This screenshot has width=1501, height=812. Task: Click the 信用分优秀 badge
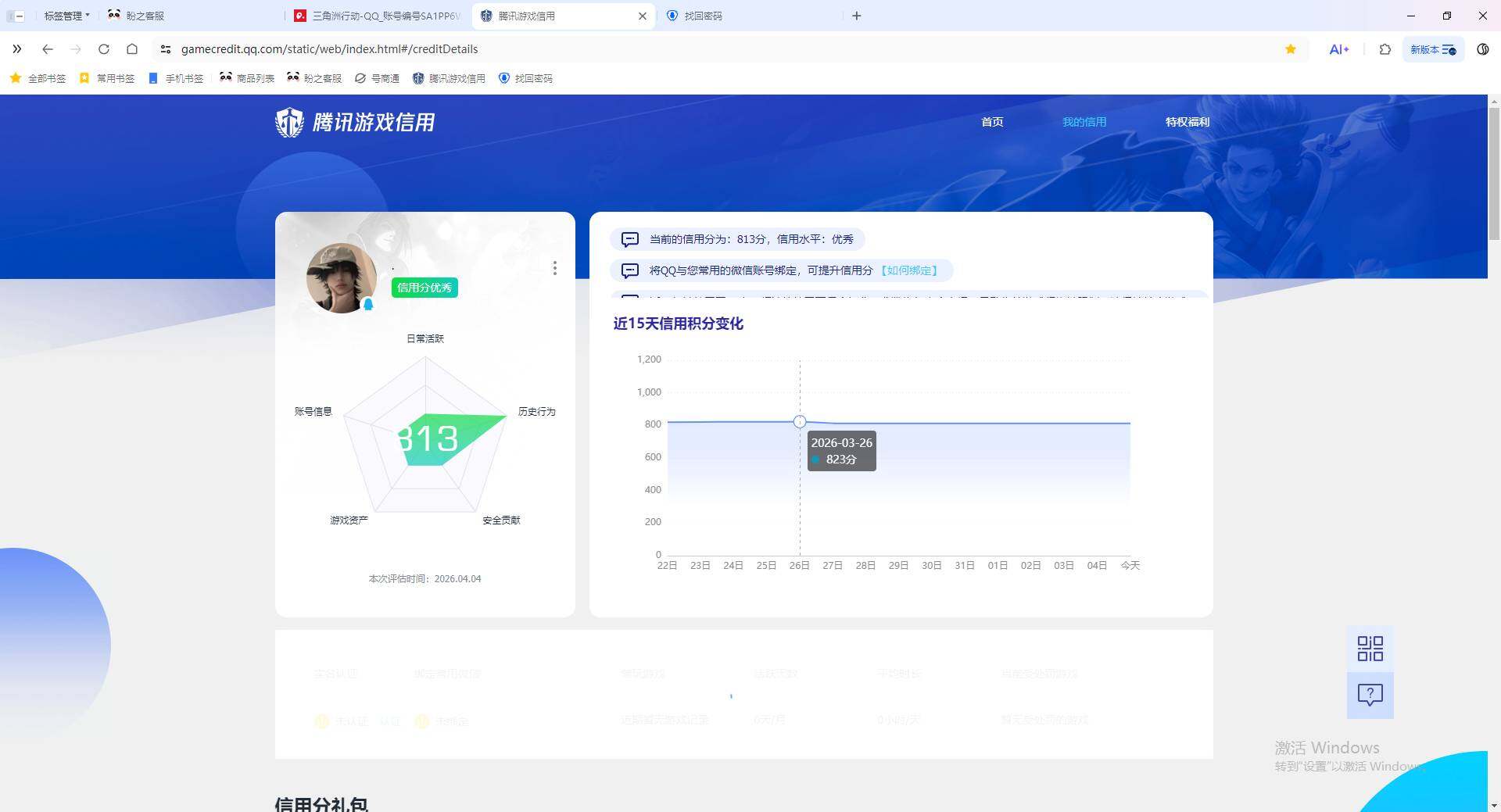(x=425, y=288)
